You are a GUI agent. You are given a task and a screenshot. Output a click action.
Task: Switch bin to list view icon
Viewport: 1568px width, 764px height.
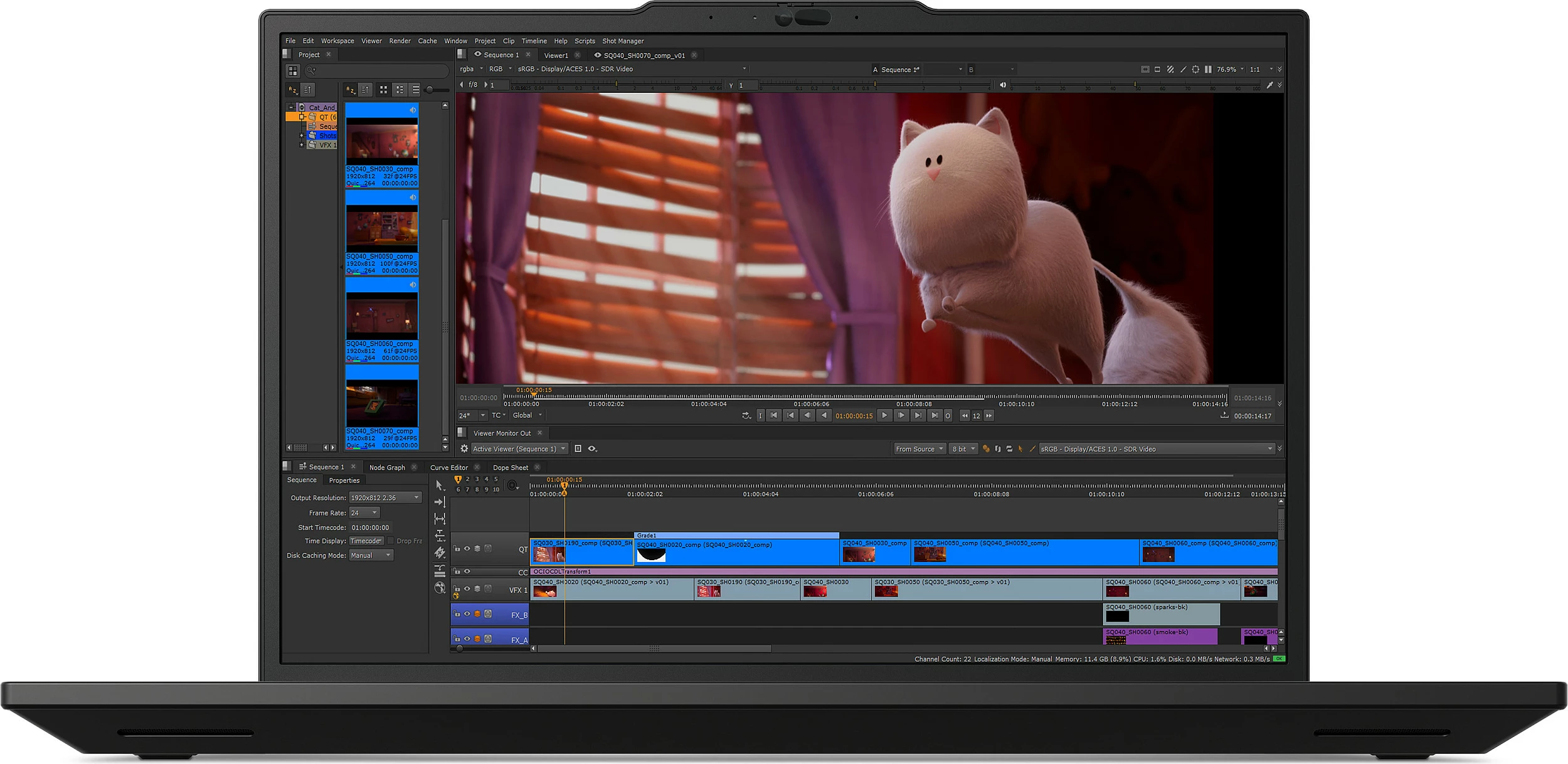pos(416,90)
